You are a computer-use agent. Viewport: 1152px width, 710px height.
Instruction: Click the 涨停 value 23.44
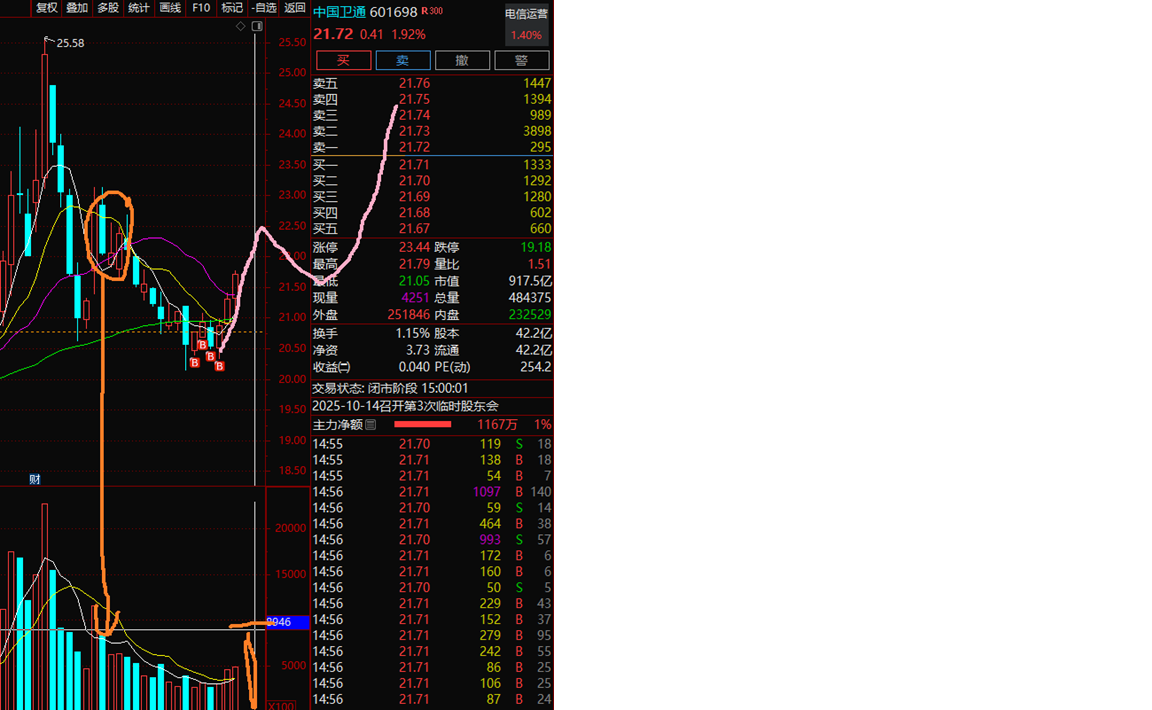tap(414, 248)
